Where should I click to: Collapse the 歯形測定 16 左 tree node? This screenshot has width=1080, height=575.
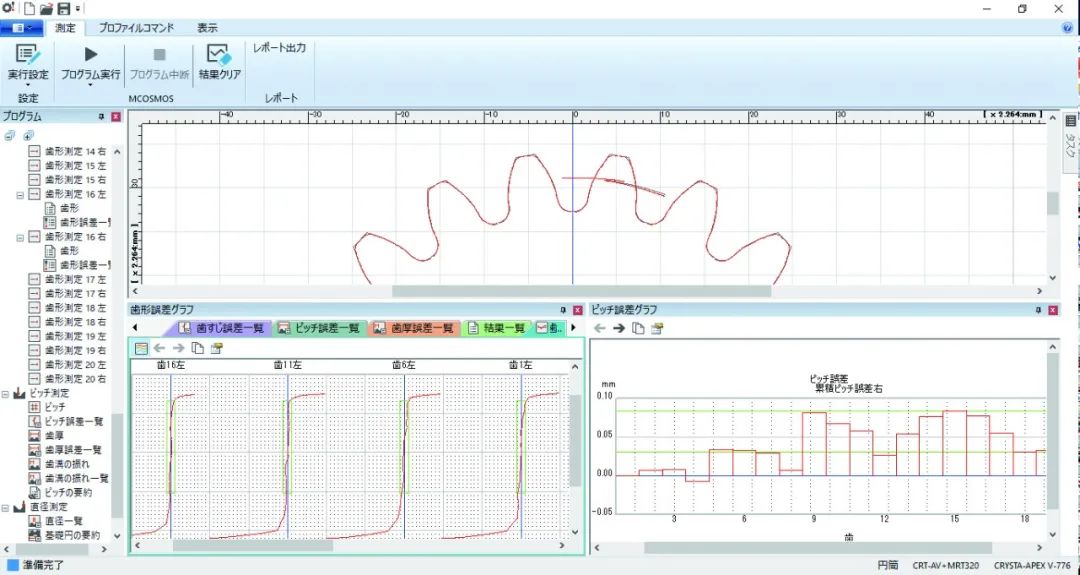pos(21,195)
